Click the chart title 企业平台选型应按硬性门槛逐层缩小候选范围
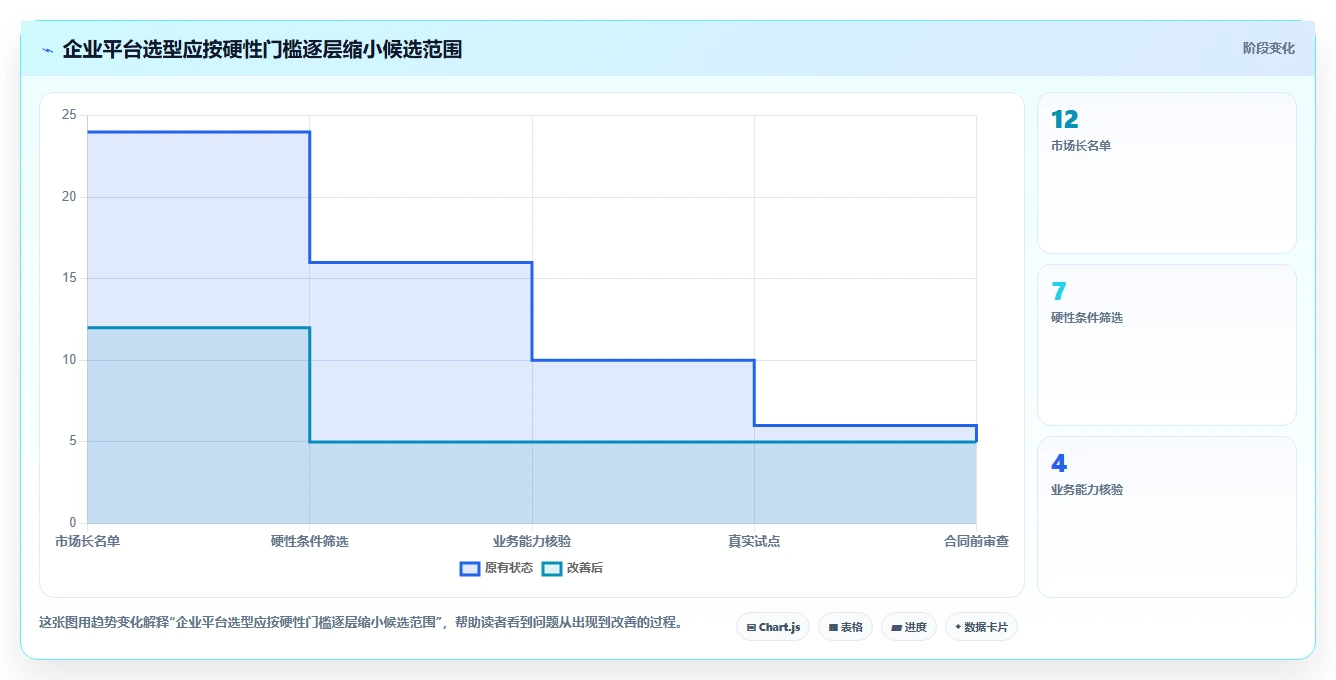The height and width of the screenshot is (680, 1336). [262, 49]
